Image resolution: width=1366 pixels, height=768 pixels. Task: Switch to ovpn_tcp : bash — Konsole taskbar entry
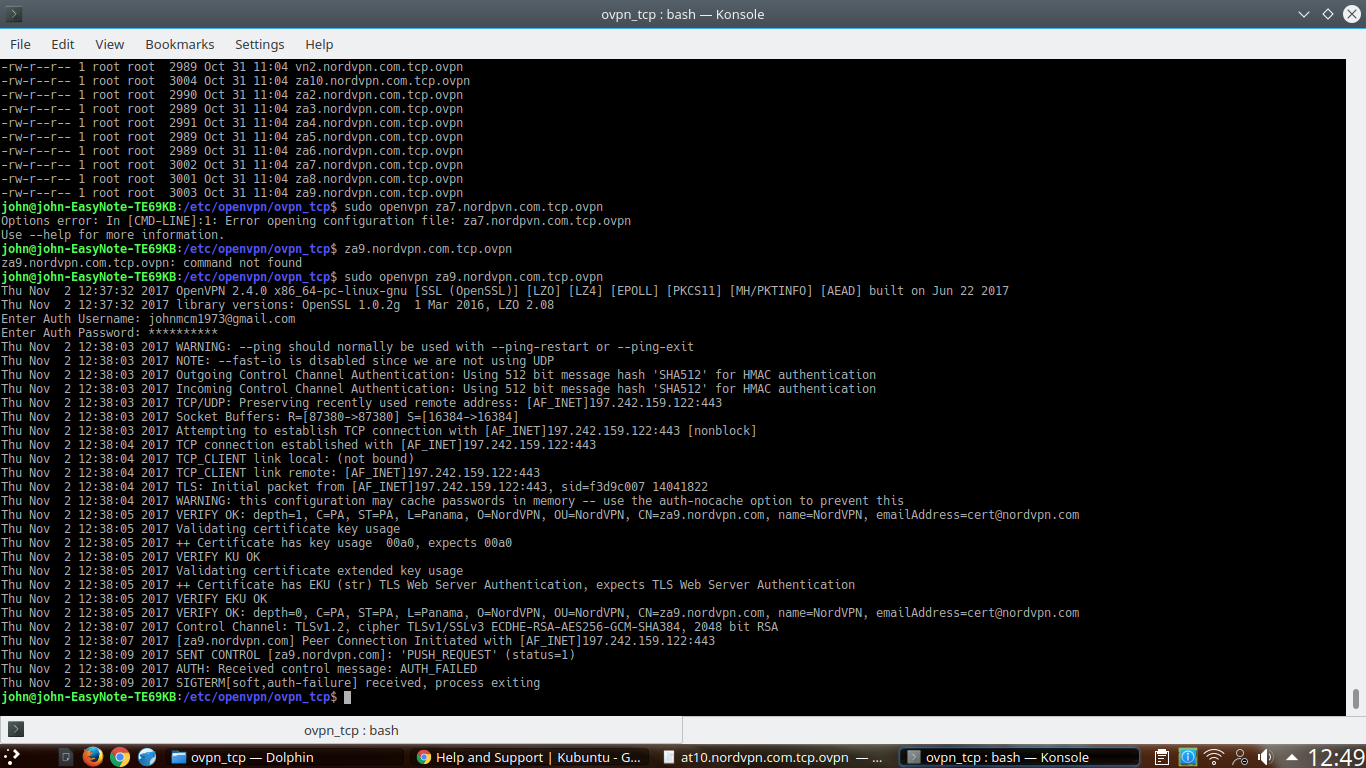point(1018,757)
